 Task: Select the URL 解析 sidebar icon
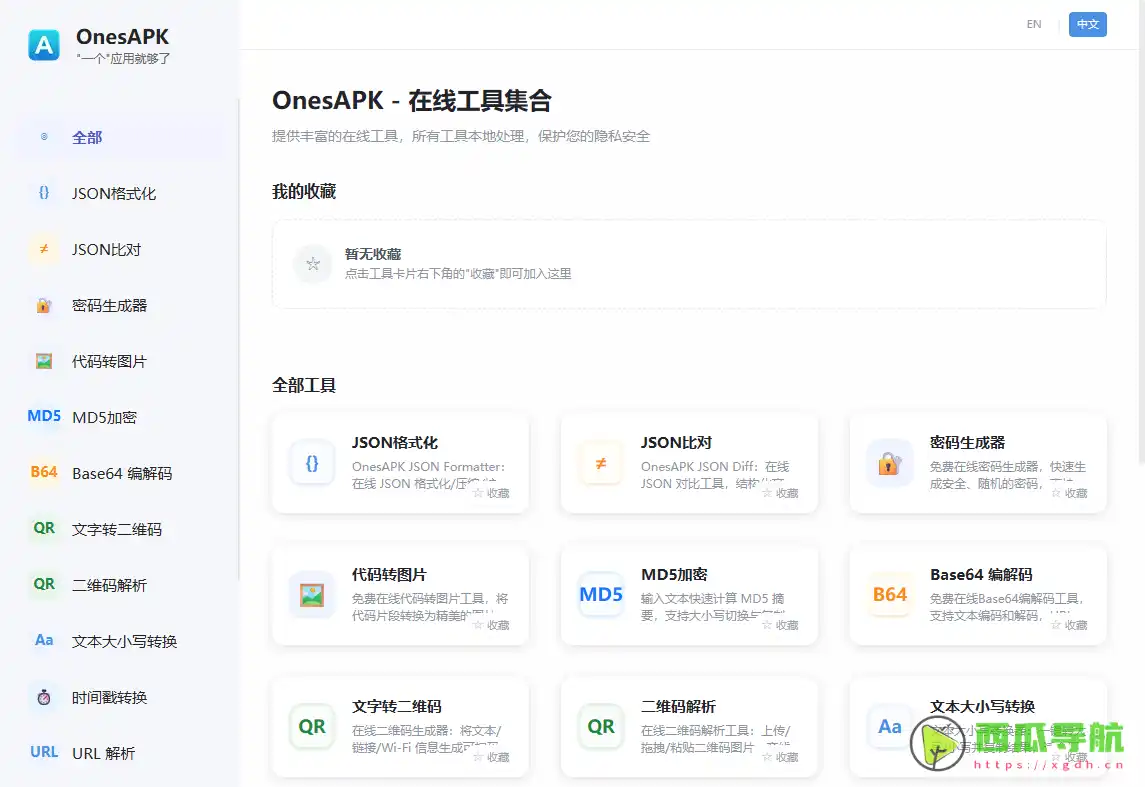point(43,753)
